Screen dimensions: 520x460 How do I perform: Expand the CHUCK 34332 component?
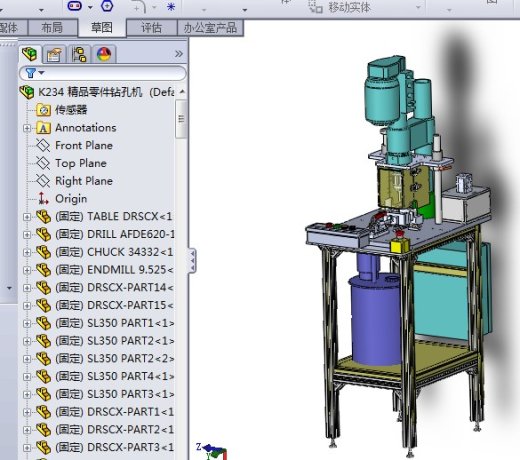27,252
